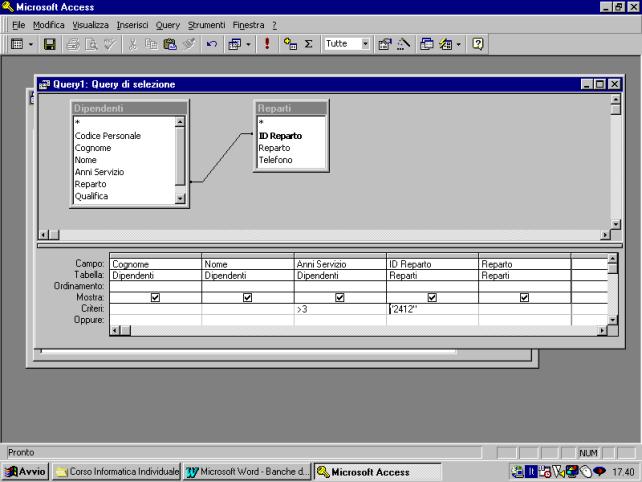
Task: Click the Show Table icon
Action: pos(290,44)
